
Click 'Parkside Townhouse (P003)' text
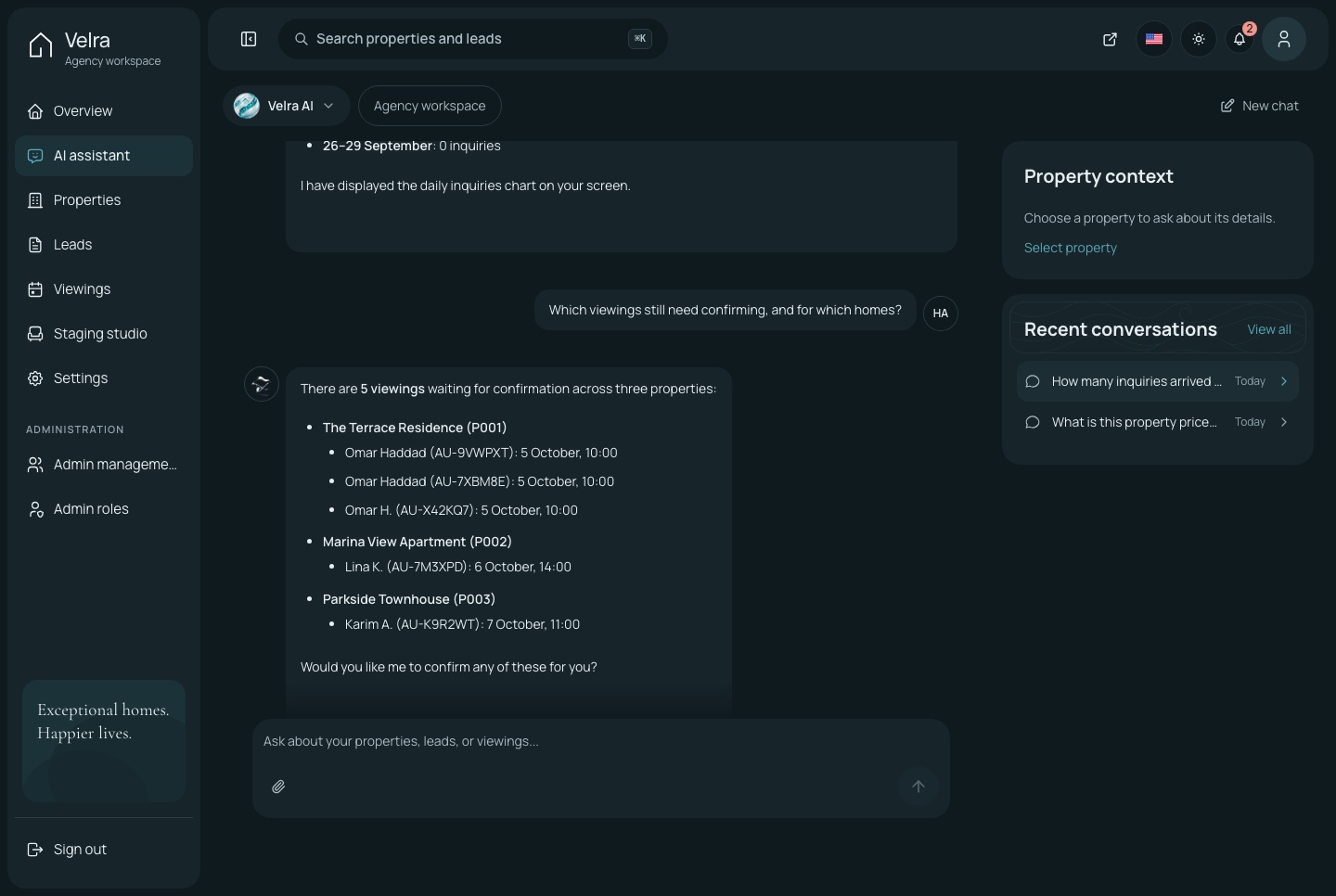click(409, 599)
